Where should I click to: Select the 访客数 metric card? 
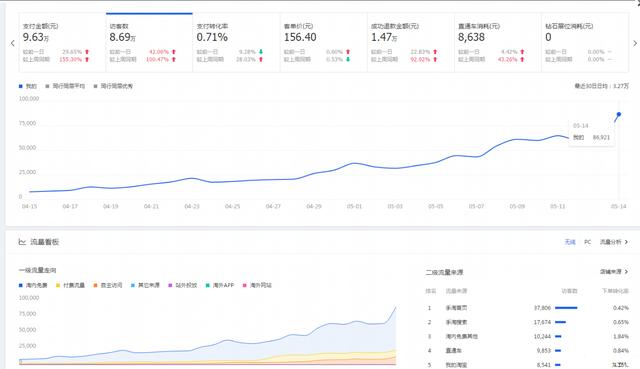pos(149,42)
